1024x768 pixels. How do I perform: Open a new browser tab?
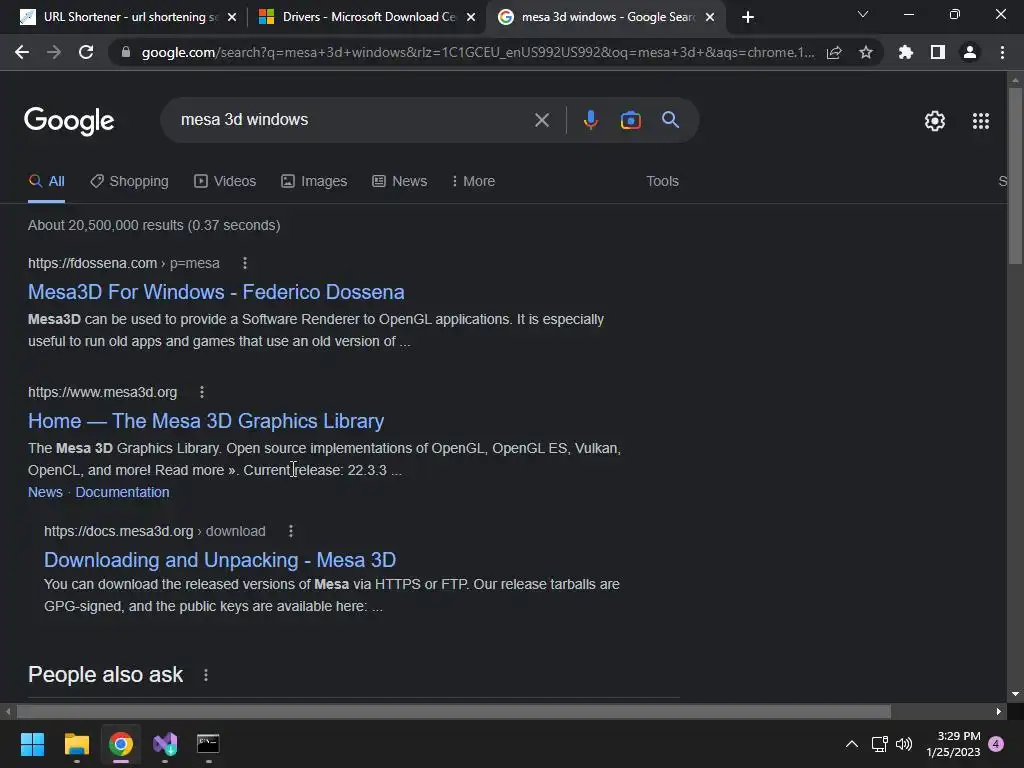[748, 17]
